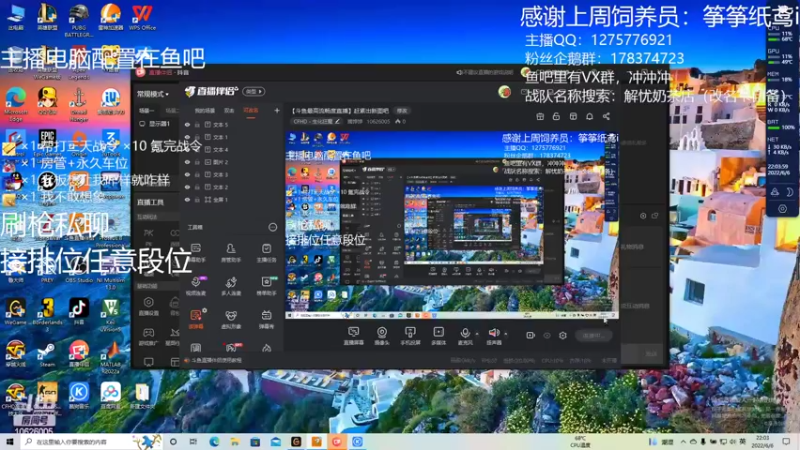800x450 pixels.
Task: Lock the 文本 5 source layer
Action: pyautogui.click(x=197, y=124)
